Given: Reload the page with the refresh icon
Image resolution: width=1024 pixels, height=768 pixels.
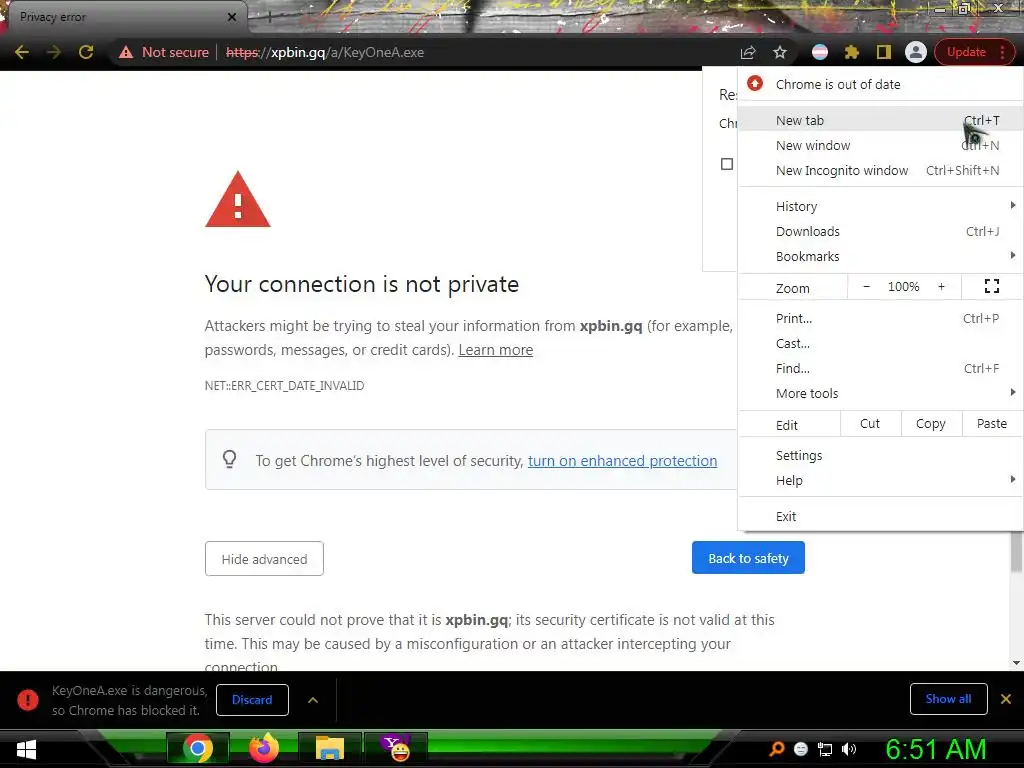Looking at the screenshot, I should (86, 52).
